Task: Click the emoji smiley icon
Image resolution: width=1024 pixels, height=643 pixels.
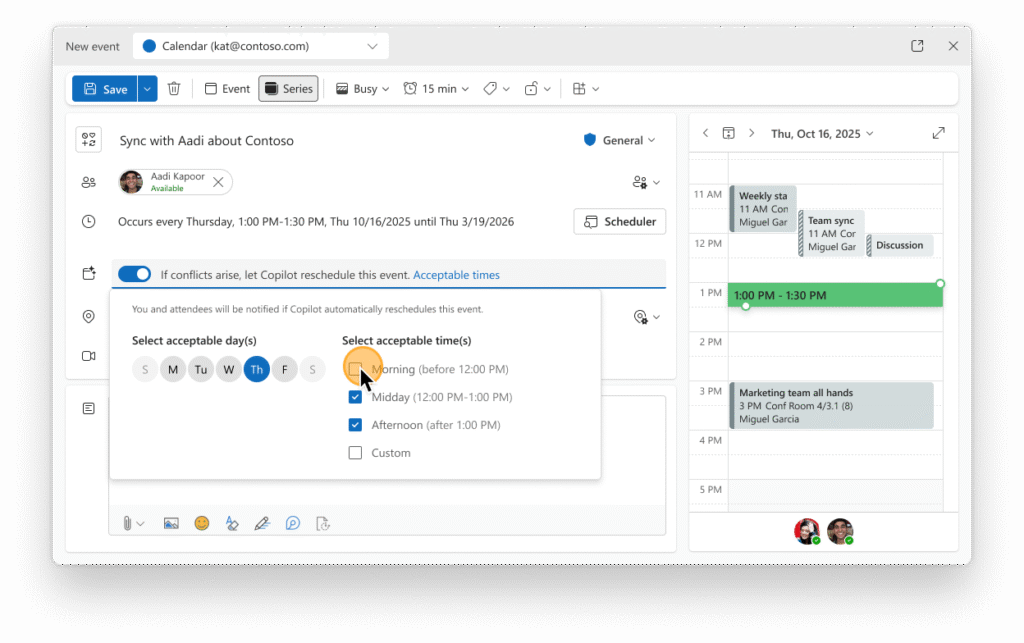Action: pyautogui.click(x=202, y=523)
